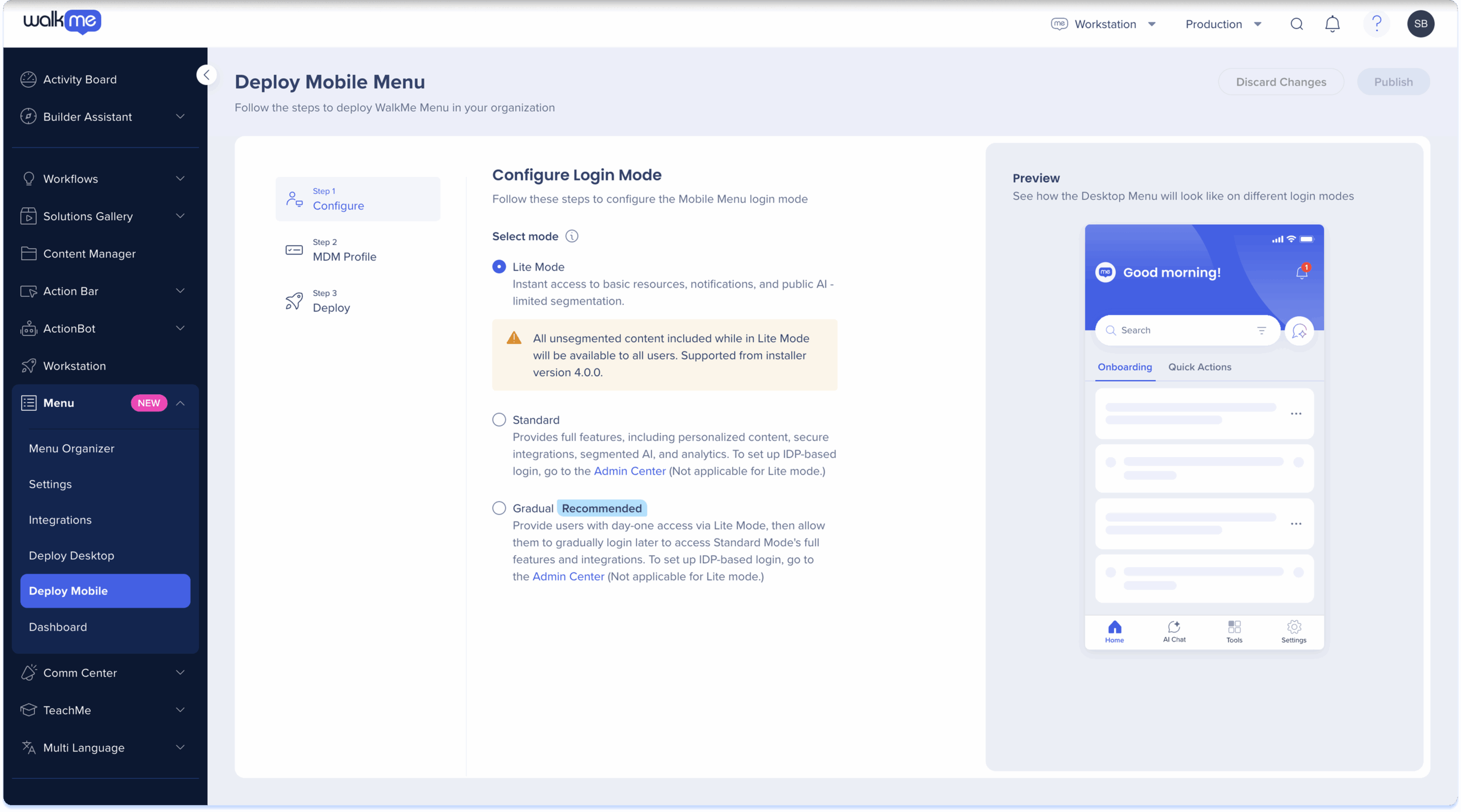Expand Comm Center chevron
The height and width of the screenshot is (812, 1461).
coord(180,672)
